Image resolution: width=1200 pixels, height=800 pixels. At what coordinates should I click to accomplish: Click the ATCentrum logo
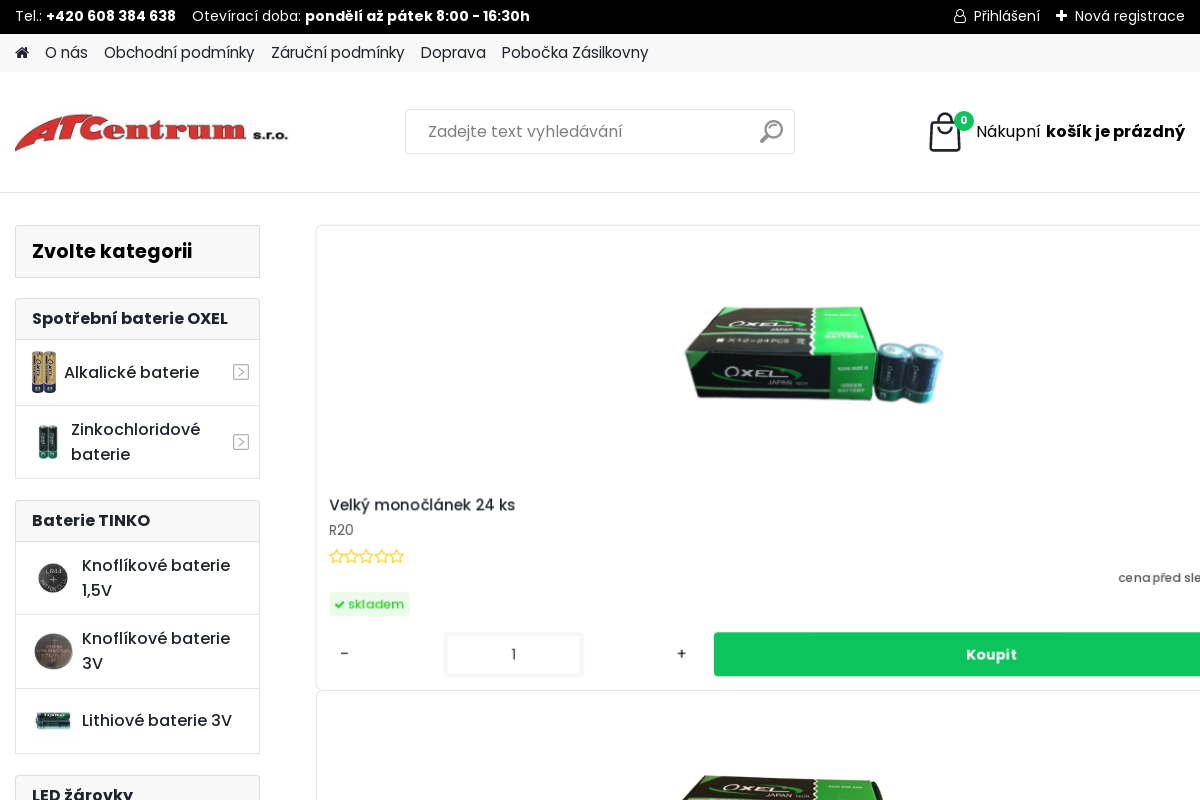(151, 132)
